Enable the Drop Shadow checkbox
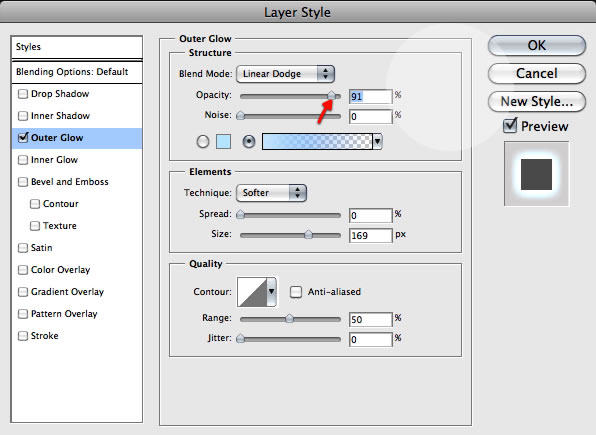Viewport: 596px width, 435px height. tap(23, 94)
